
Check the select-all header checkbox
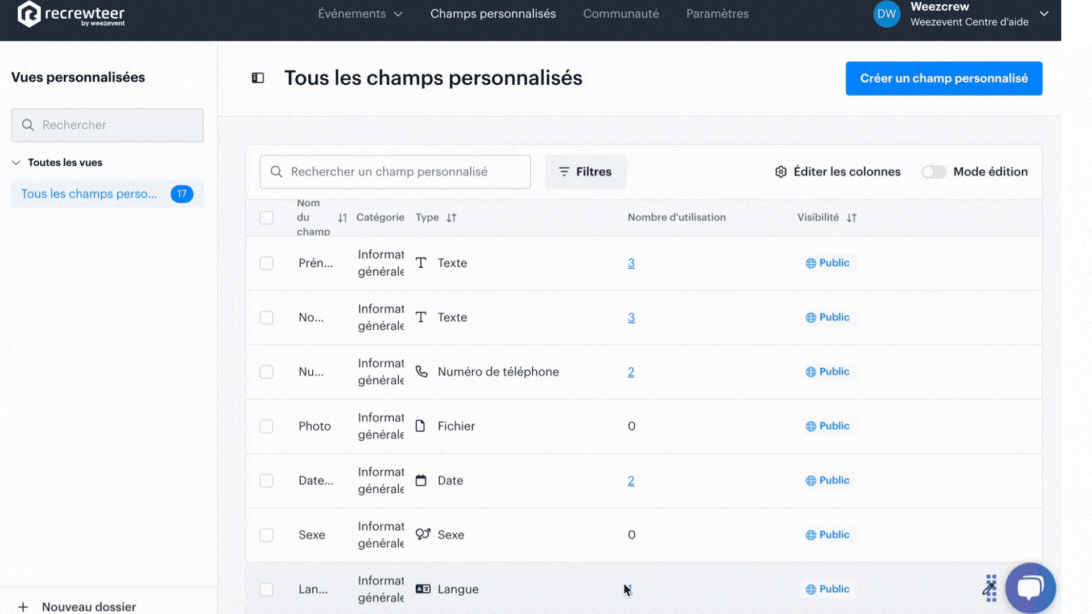coord(266,218)
